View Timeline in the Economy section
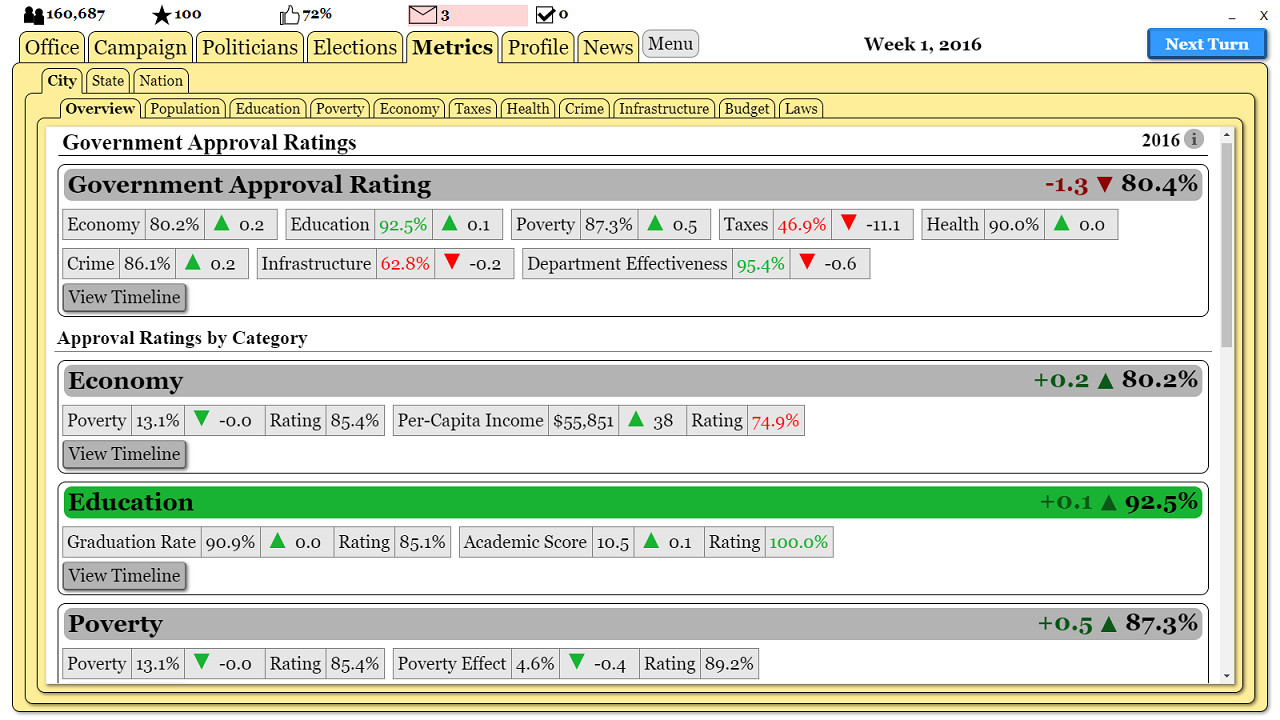The image size is (1280, 720). tap(124, 454)
